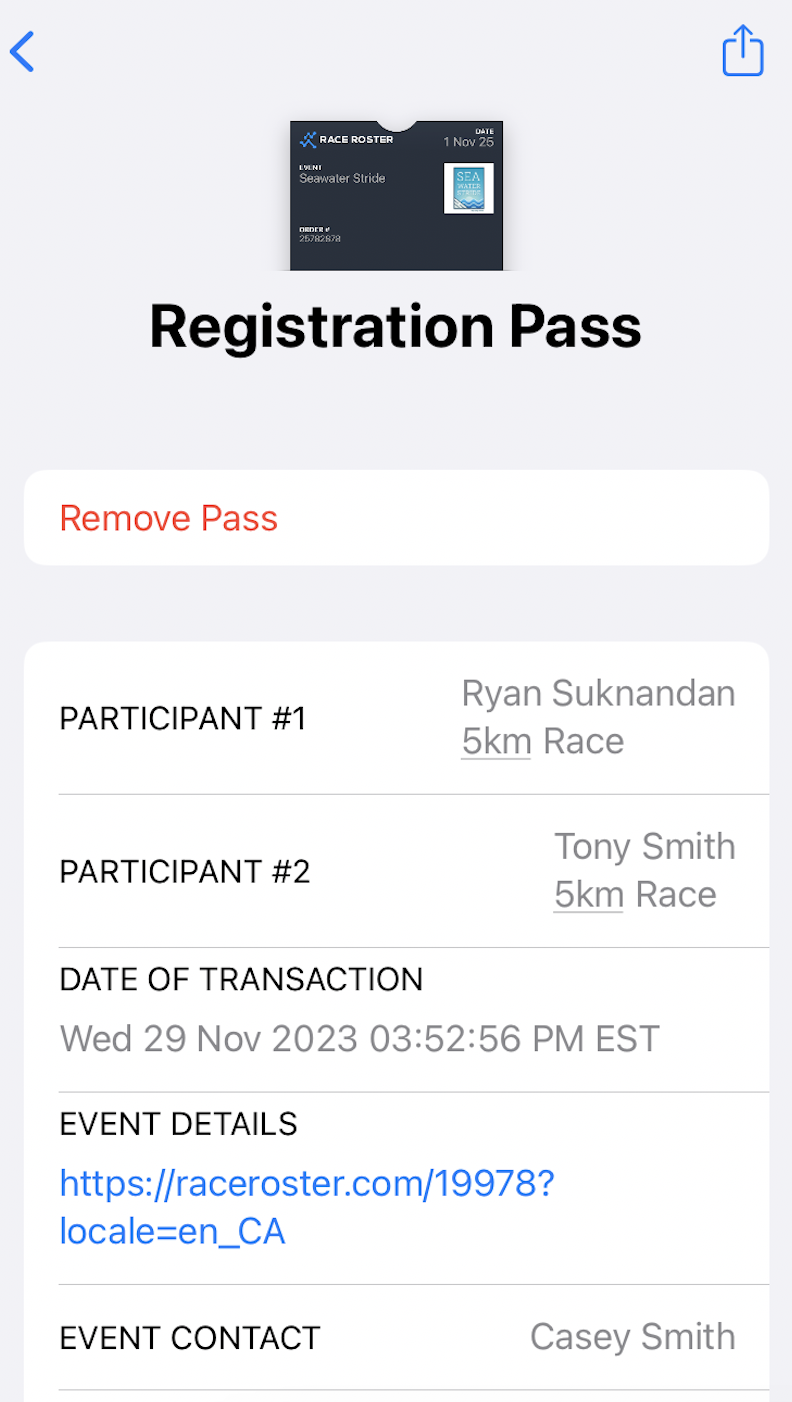Tap the Event Contact label
Image resolution: width=792 pixels, height=1402 pixels.
click(x=190, y=1338)
